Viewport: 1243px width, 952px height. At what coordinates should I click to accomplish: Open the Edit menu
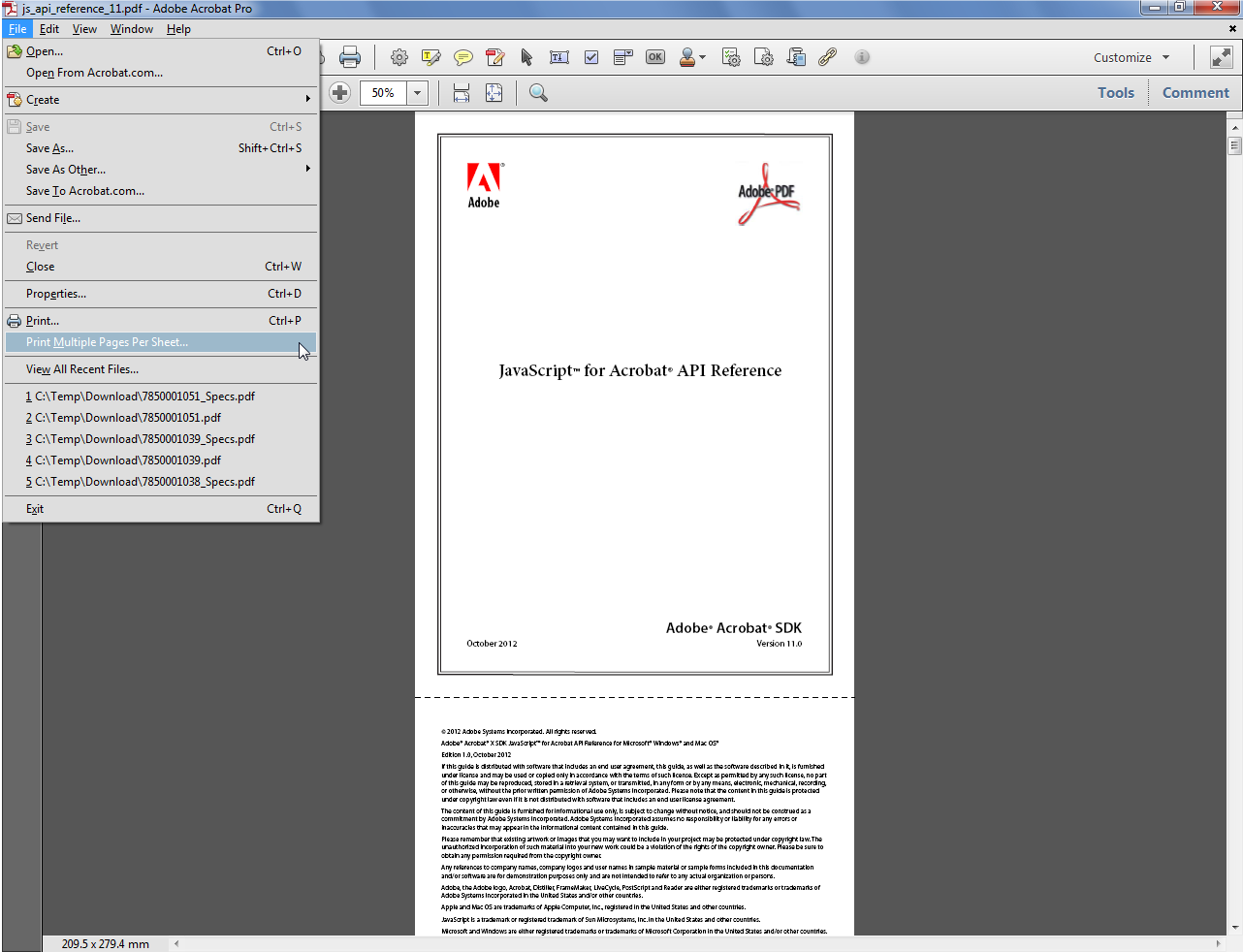[49, 29]
